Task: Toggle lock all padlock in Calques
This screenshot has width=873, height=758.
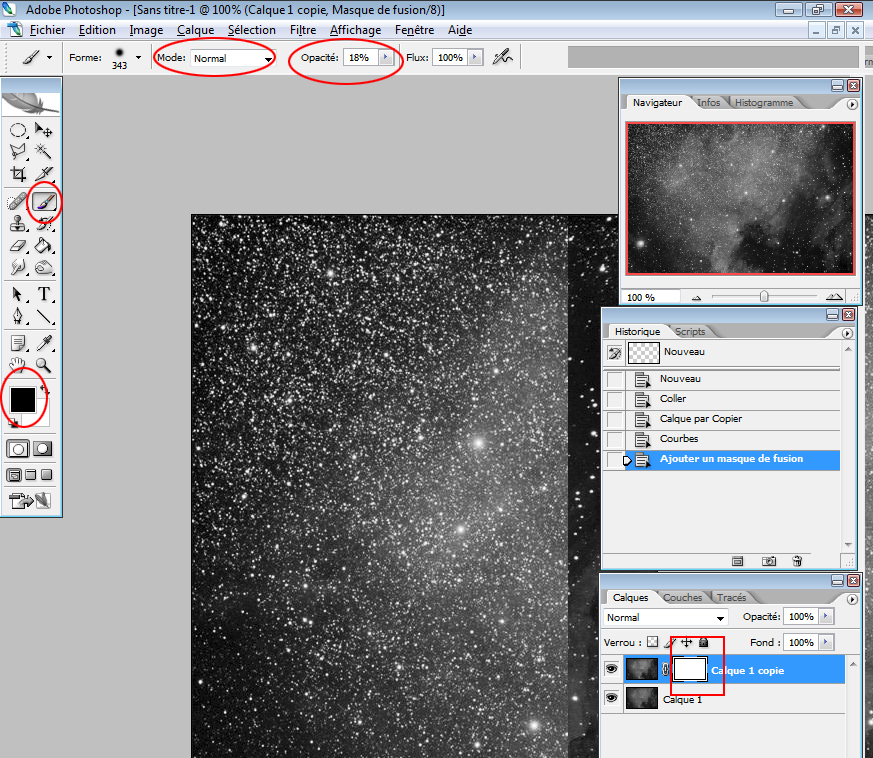Action: (x=703, y=642)
